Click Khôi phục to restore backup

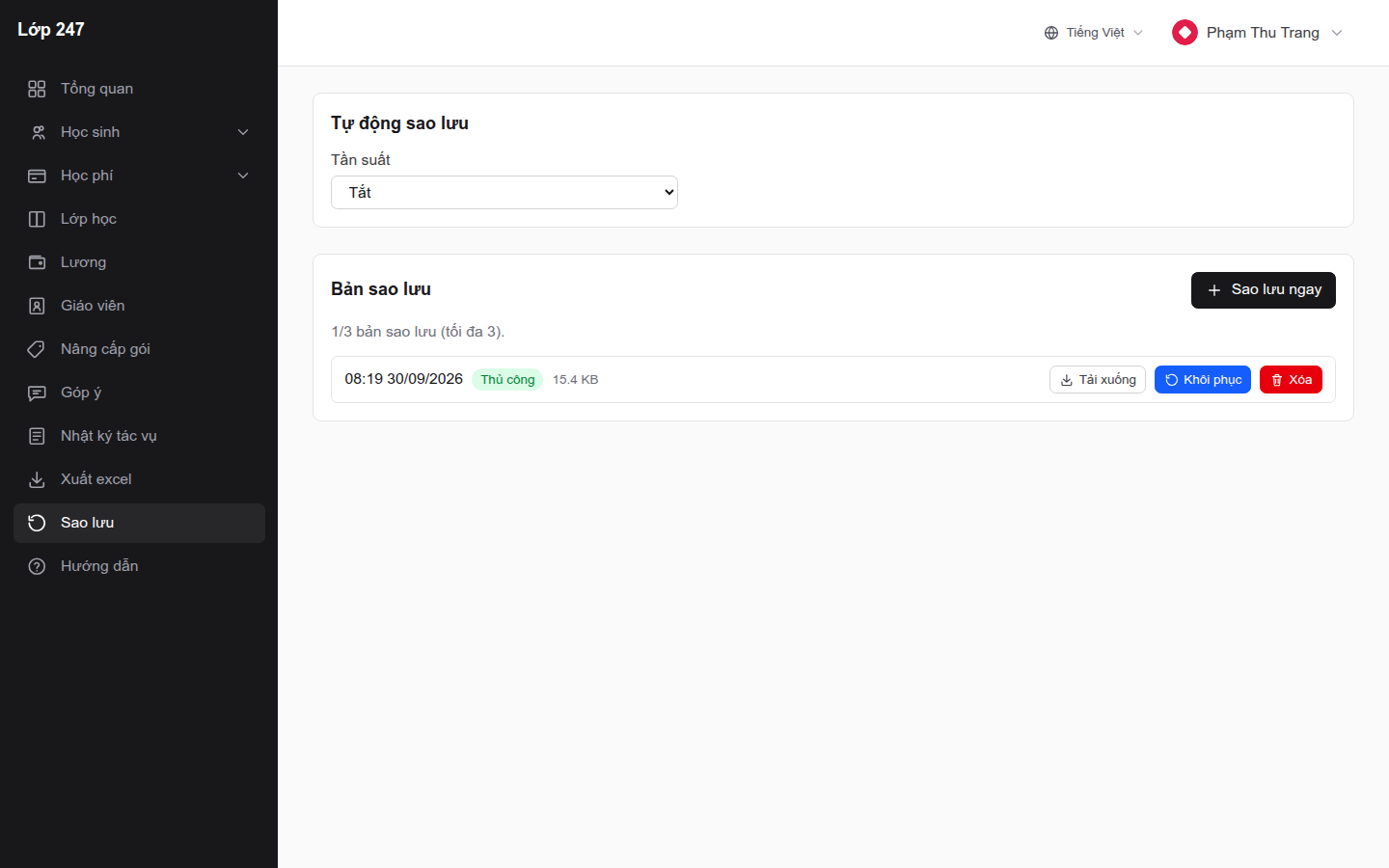[1203, 380]
